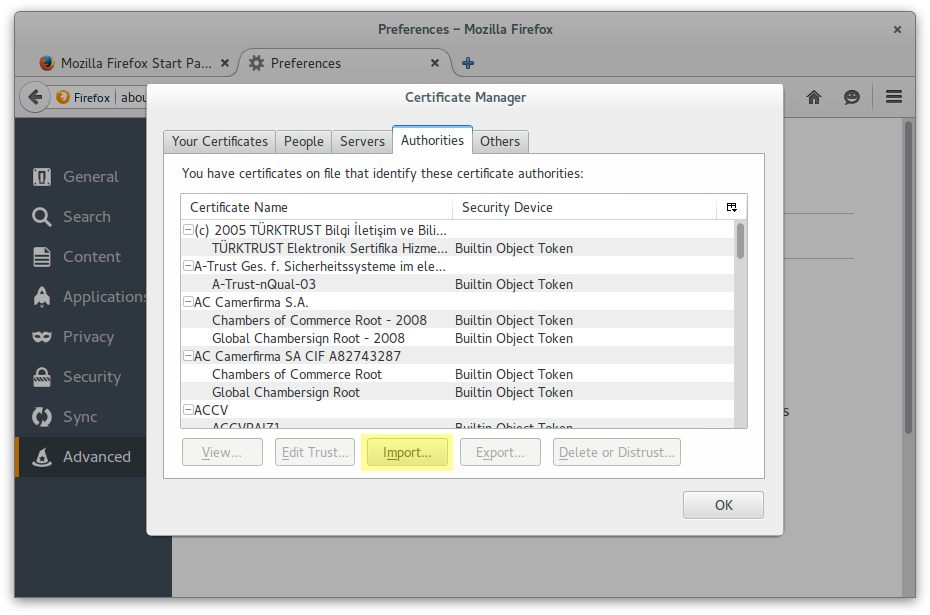Collapse AC Camerfirma SA CIF A82743287 group
The height and width of the screenshot is (615, 930).
(188, 356)
